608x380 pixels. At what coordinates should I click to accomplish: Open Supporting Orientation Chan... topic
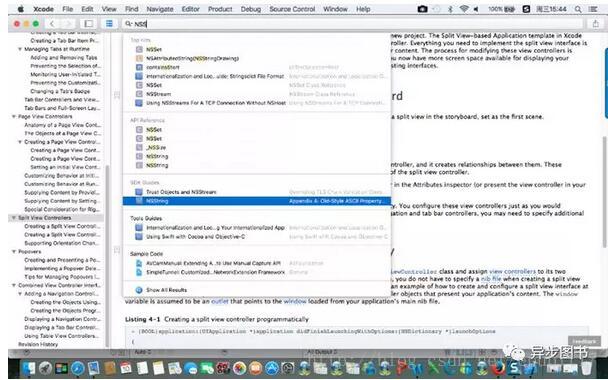(x=62, y=243)
